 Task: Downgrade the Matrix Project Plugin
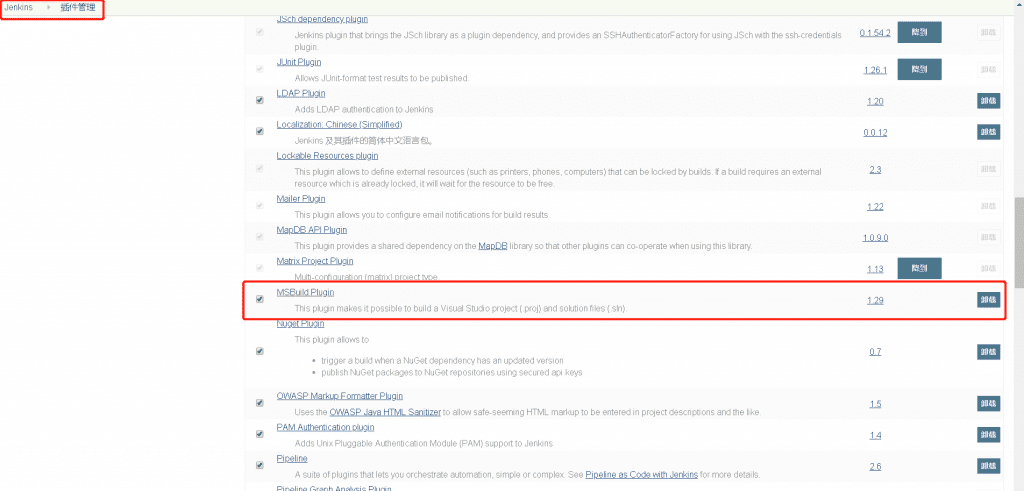point(919,268)
